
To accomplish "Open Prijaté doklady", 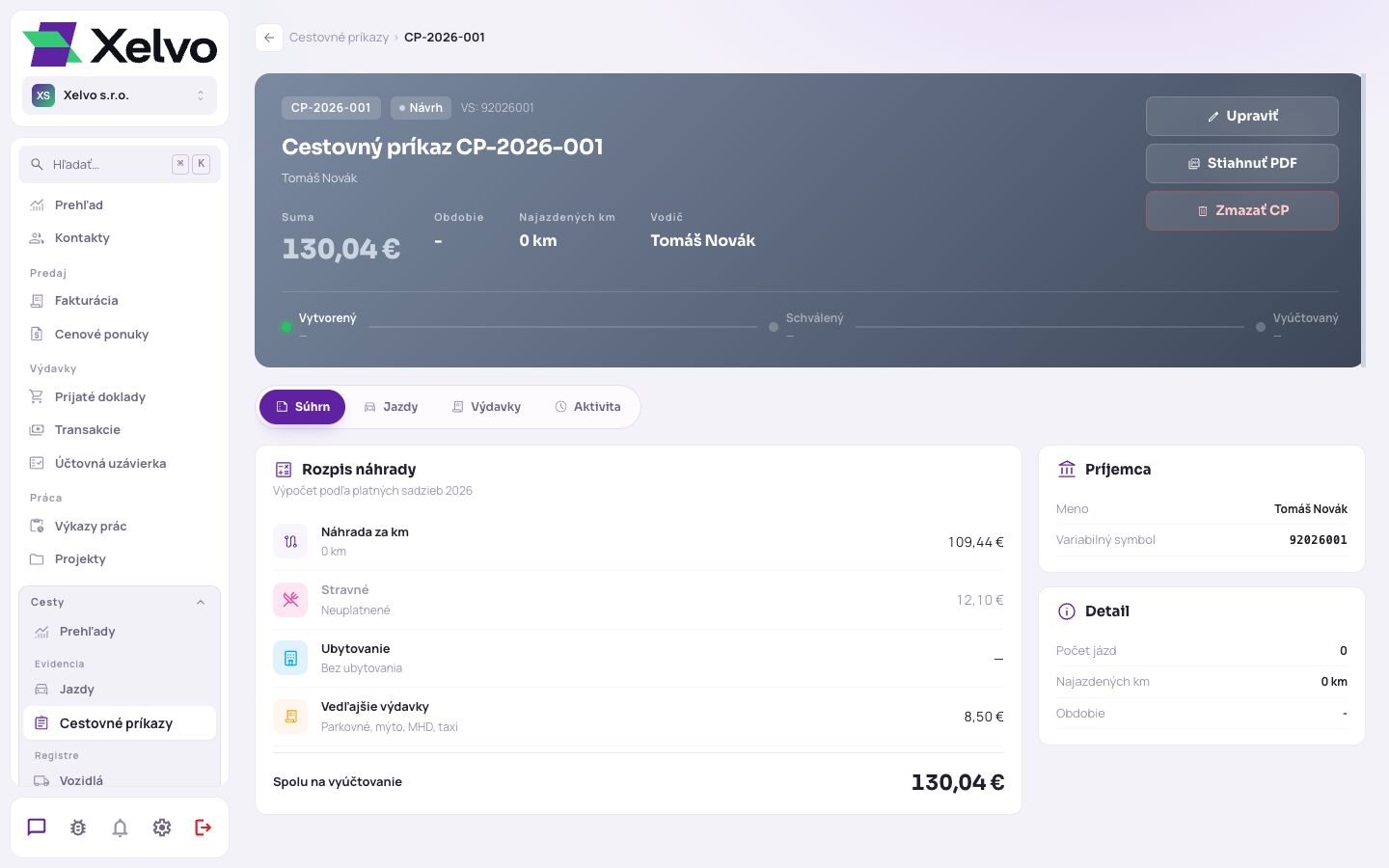I will [x=120, y=397].
